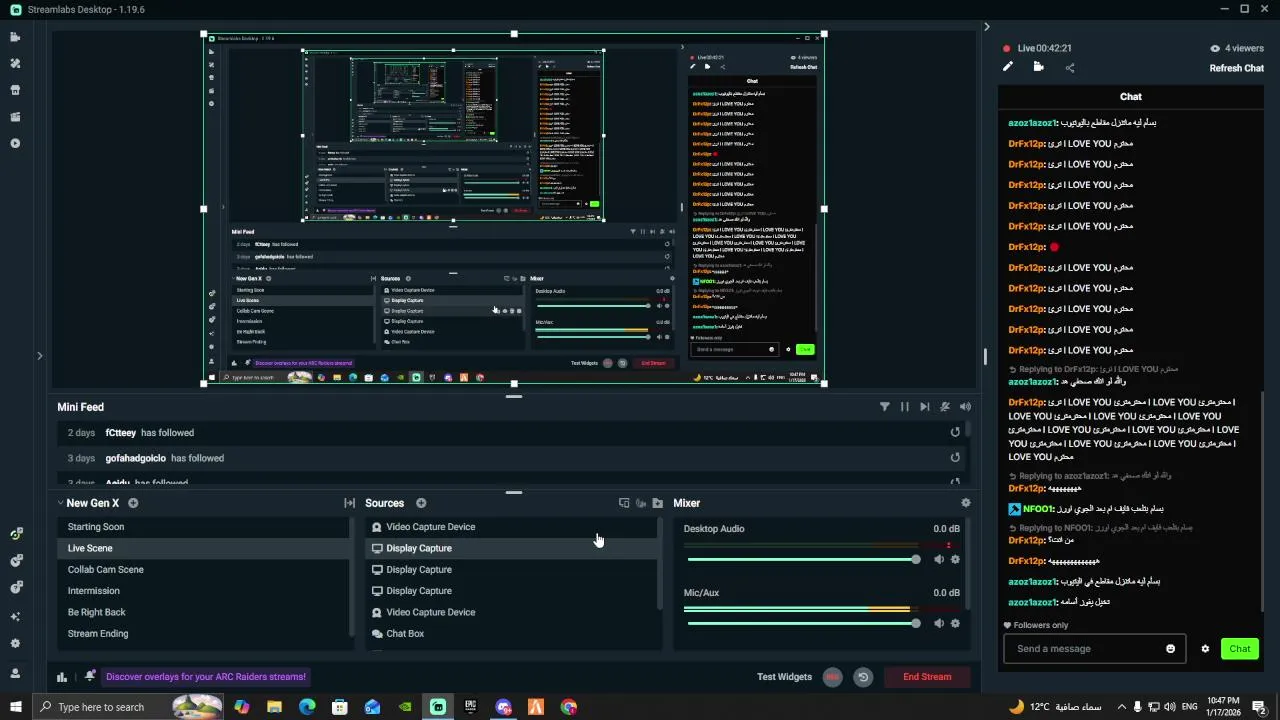Image resolution: width=1280 pixels, height=720 pixels.
Task: Adjust the Mic/Aux volume slider
Action: (804, 623)
